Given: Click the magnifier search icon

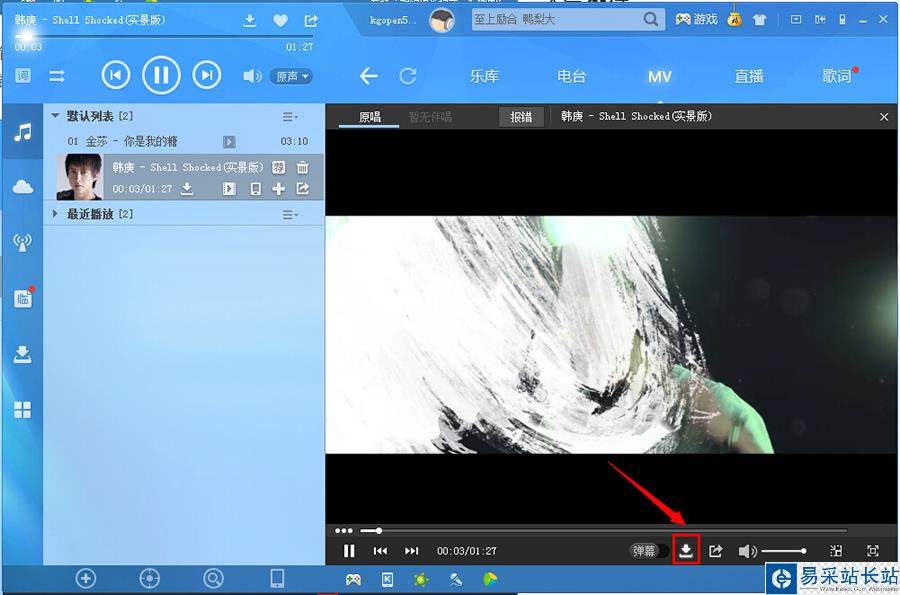Looking at the screenshot, I should tap(651, 20).
